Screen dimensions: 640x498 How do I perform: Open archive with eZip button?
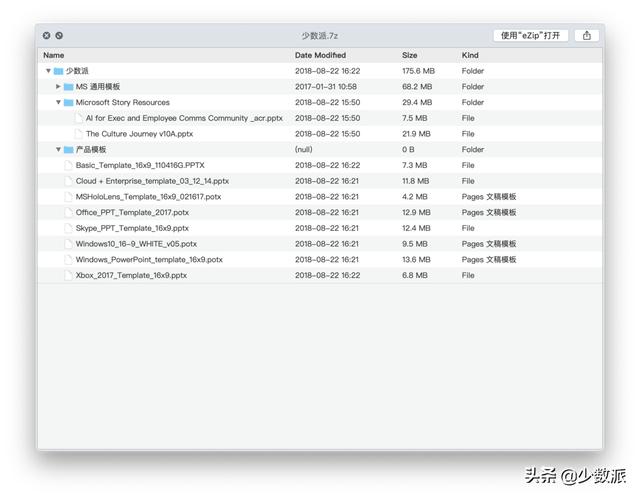tap(530, 36)
